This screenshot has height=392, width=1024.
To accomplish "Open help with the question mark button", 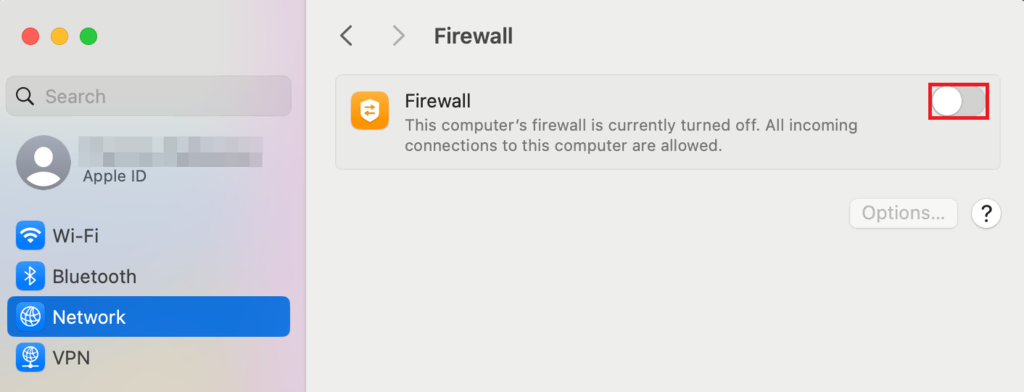I will coord(986,213).
